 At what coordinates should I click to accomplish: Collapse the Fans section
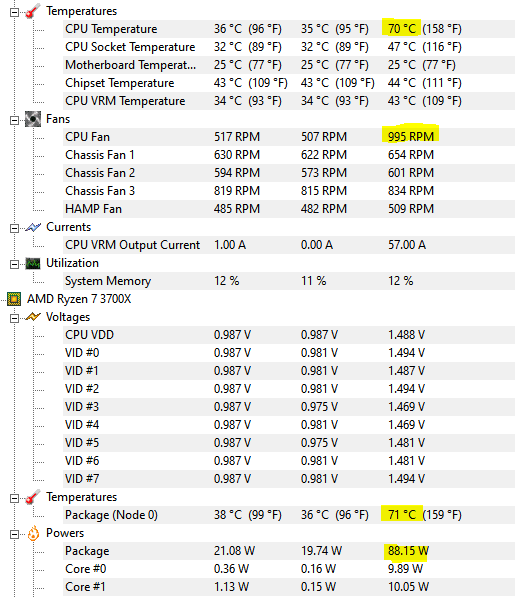pos(14,121)
